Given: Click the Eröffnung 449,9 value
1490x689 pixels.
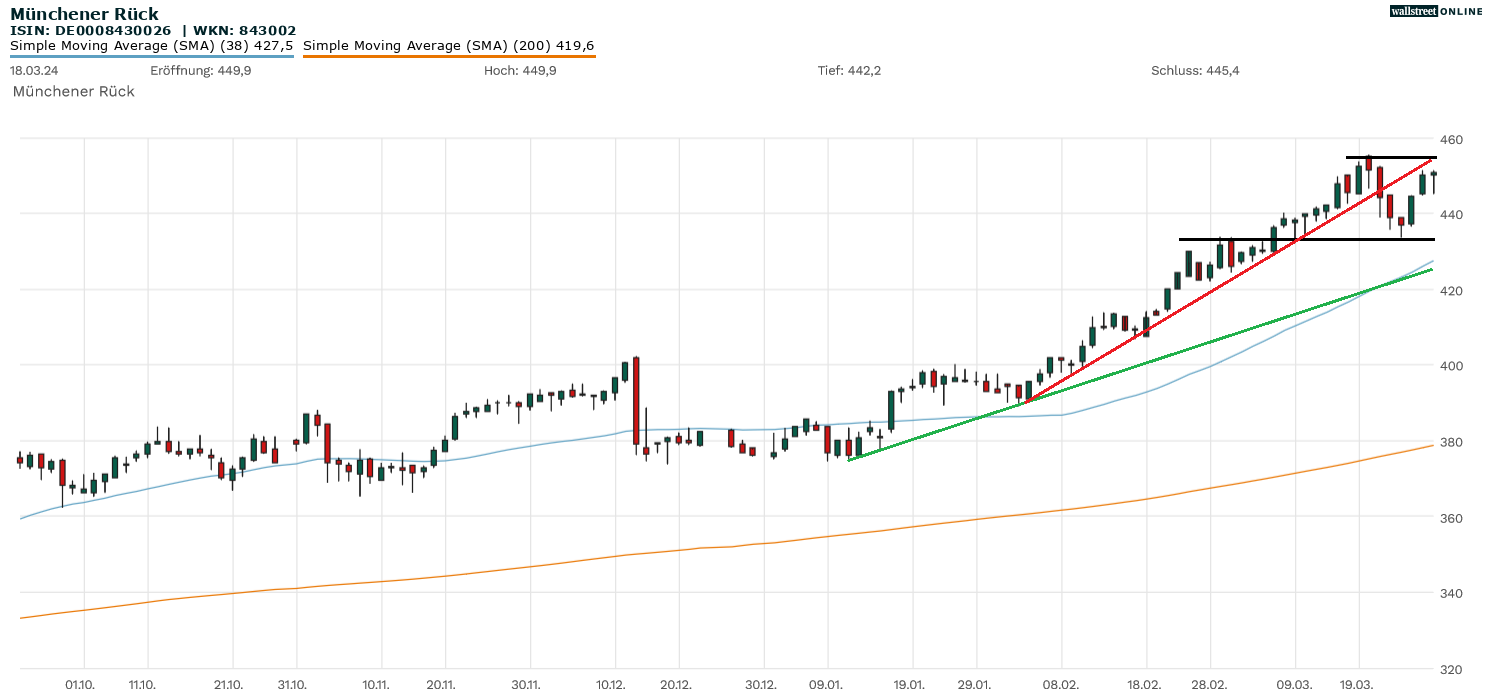Looking at the screenshot, I should coord(200,70).
